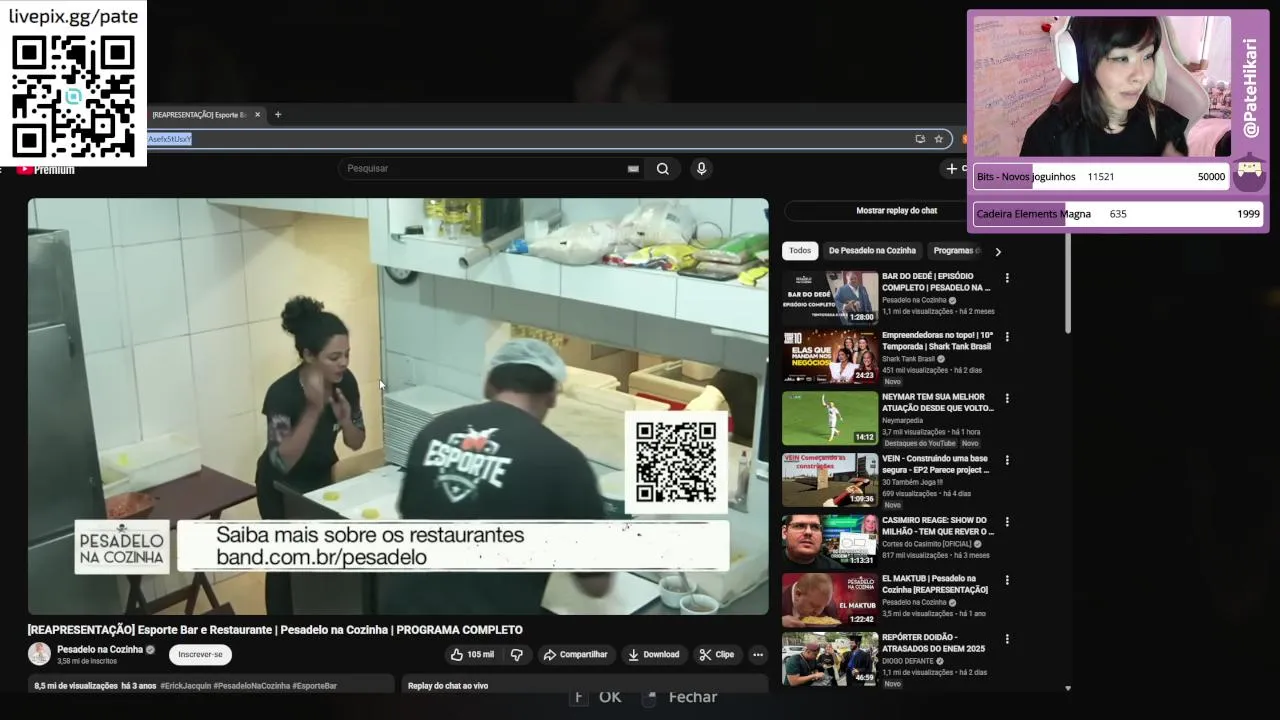Viewport: 1280px width, 720px height.
Task: Click the Clipe button
Action: 717,655
